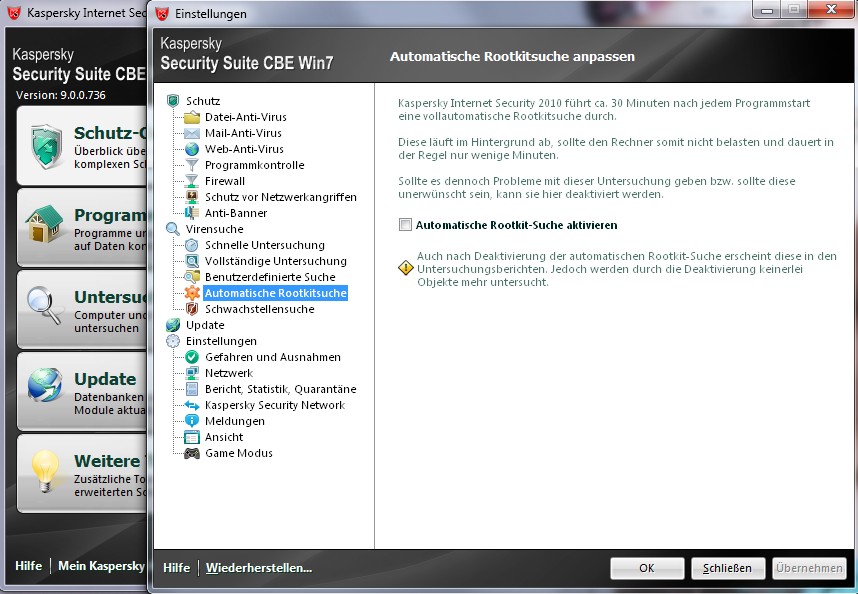The height and width of the screenshot is (594, 858).
Task: Open Bericht, Statistik, Quarantäne entry
Action: click(x=281, y=389)
